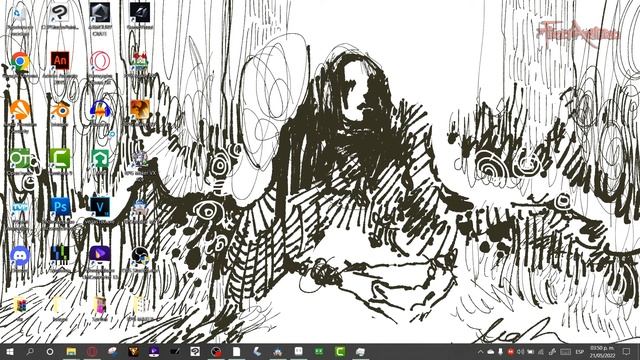Open the Google Chrome desktop shortcut

[x=20, y=62]
